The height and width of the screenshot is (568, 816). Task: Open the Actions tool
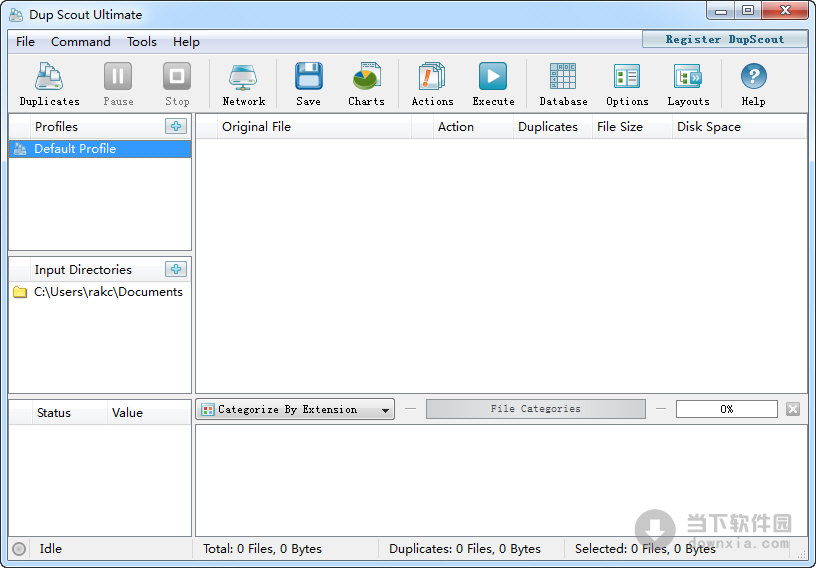pyautogui.click(x=432, y=84)
